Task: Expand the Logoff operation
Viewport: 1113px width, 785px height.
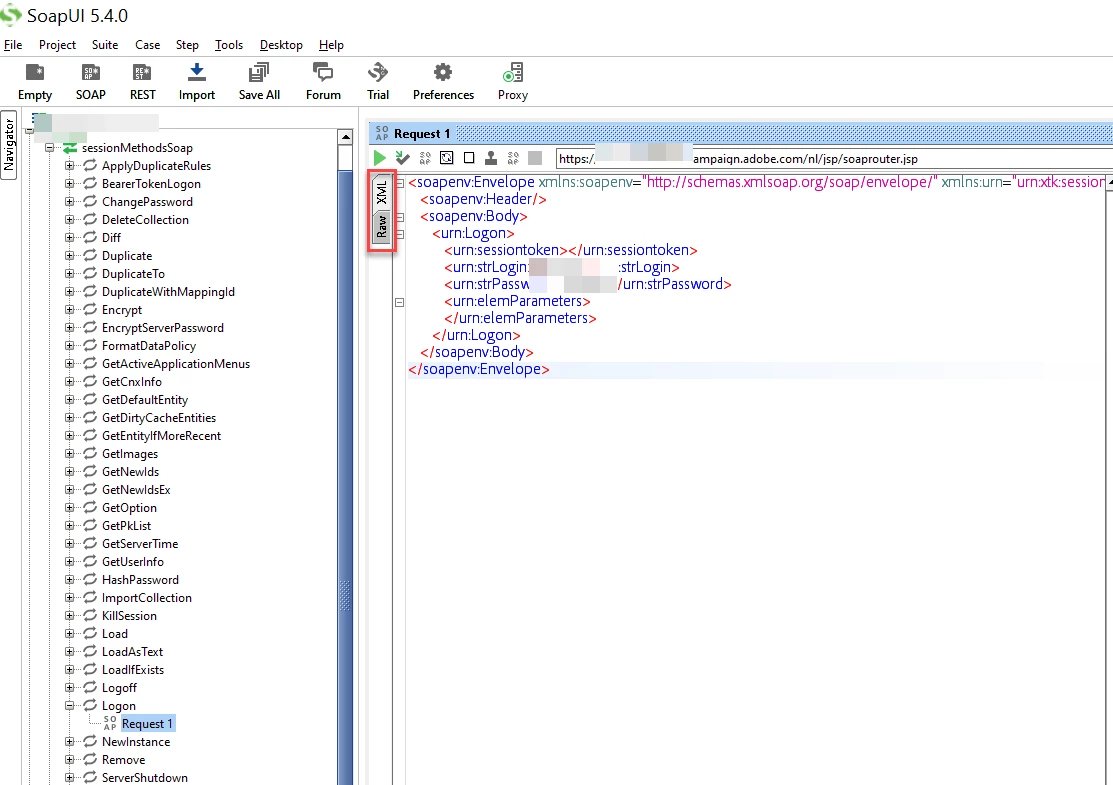Action: [70, 688]
